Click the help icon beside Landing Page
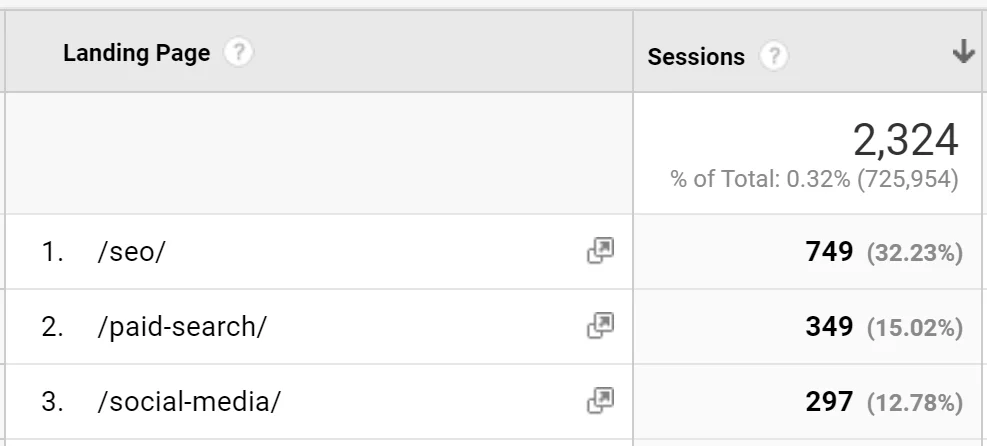 (237, 53)
